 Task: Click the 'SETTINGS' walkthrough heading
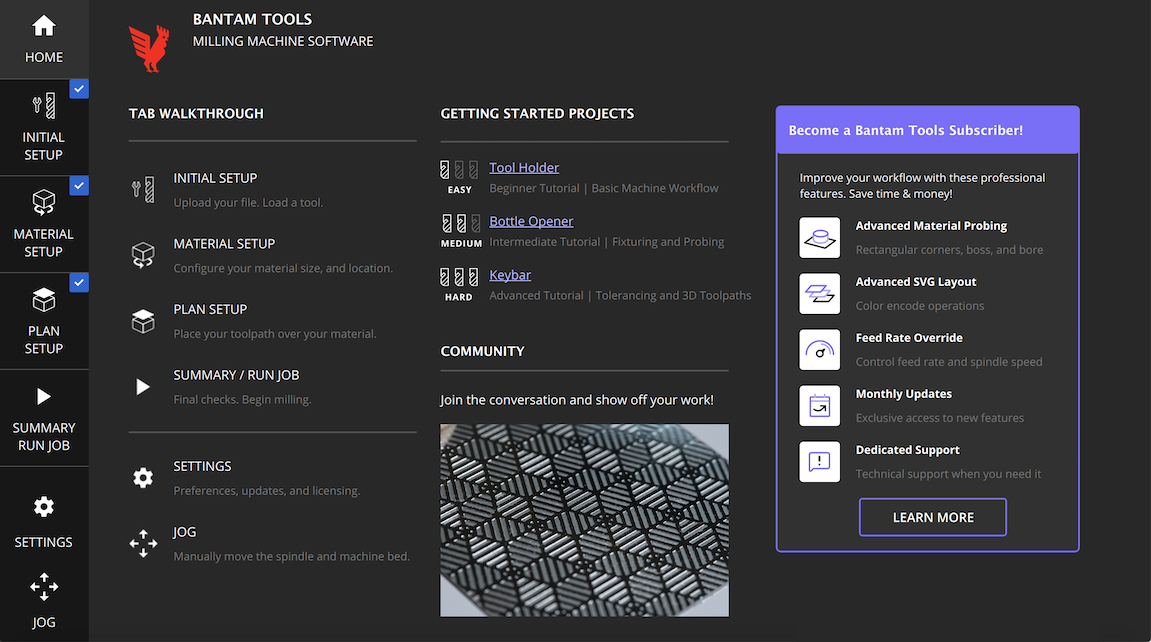coord(203,467)
